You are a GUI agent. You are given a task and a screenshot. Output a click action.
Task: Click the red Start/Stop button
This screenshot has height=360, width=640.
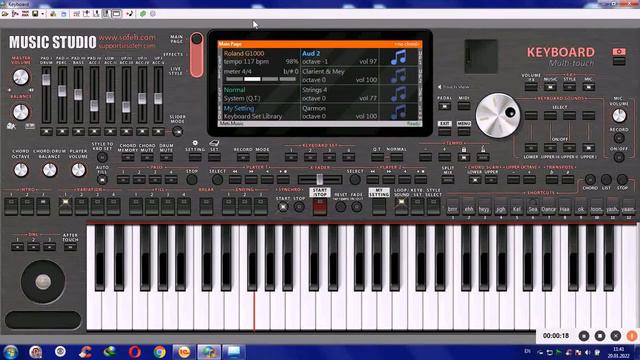(x=320, y=207)
